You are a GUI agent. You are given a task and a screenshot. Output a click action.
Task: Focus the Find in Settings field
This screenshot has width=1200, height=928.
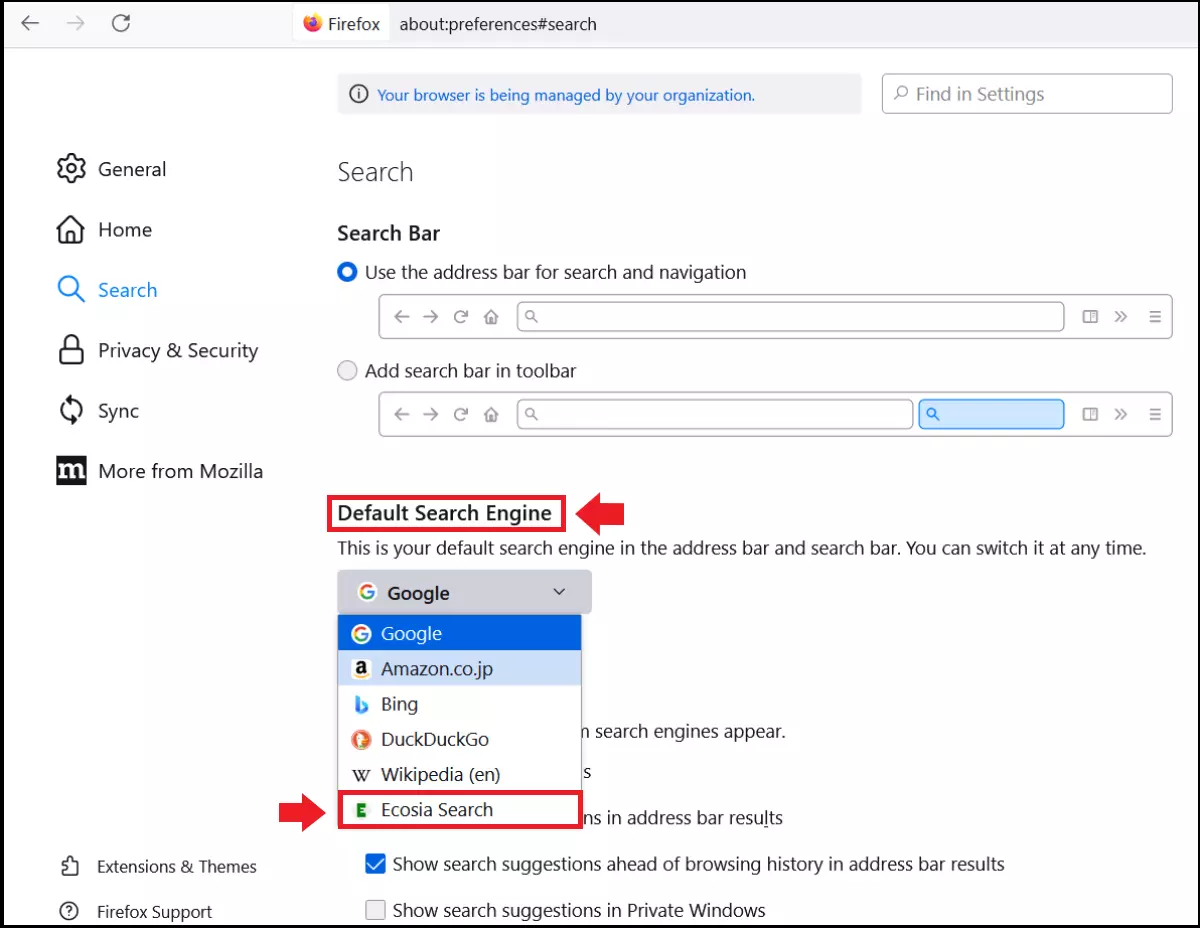click(1027, 94)
